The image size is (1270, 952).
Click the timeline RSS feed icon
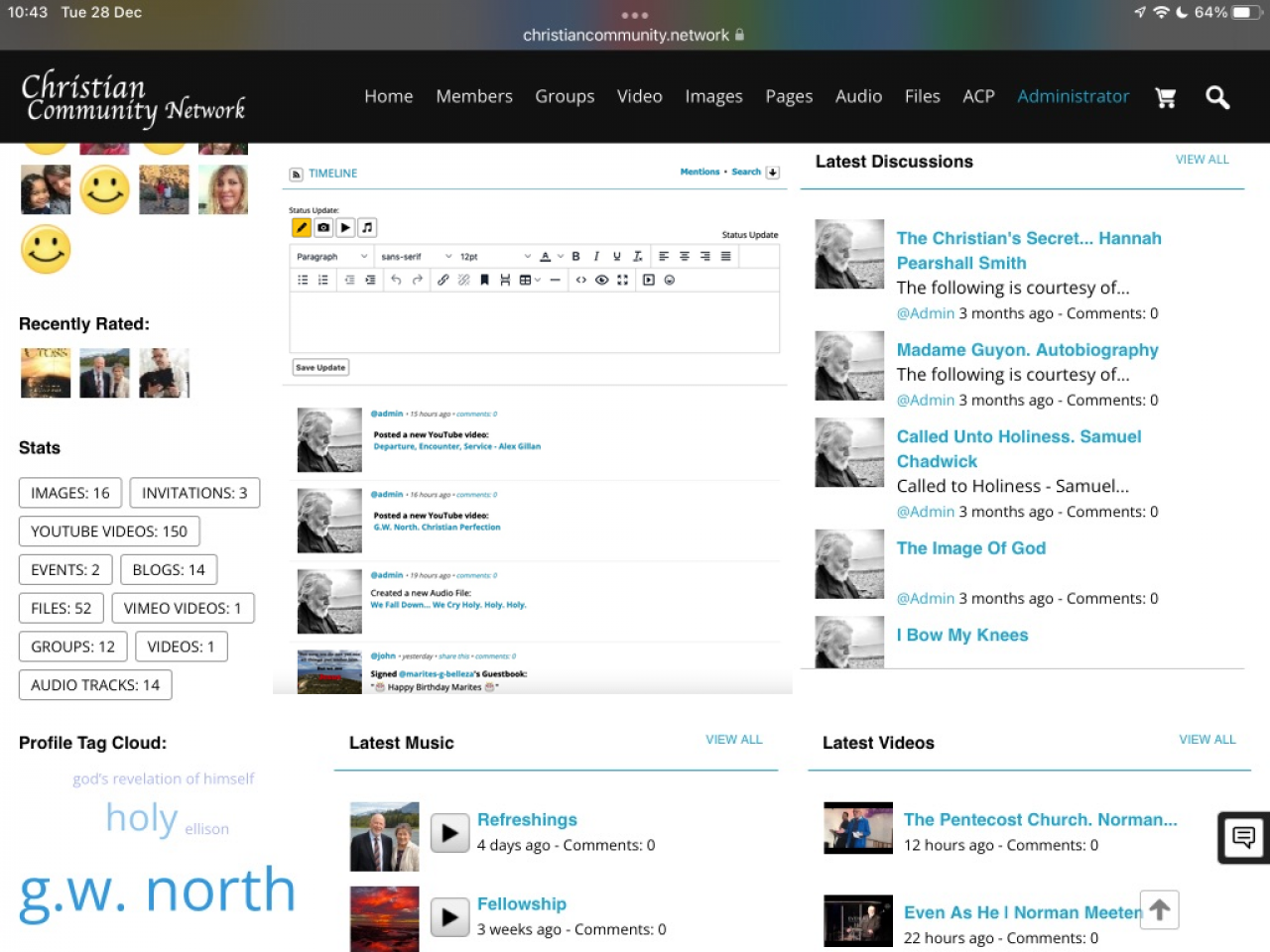[x=296, y=175]
